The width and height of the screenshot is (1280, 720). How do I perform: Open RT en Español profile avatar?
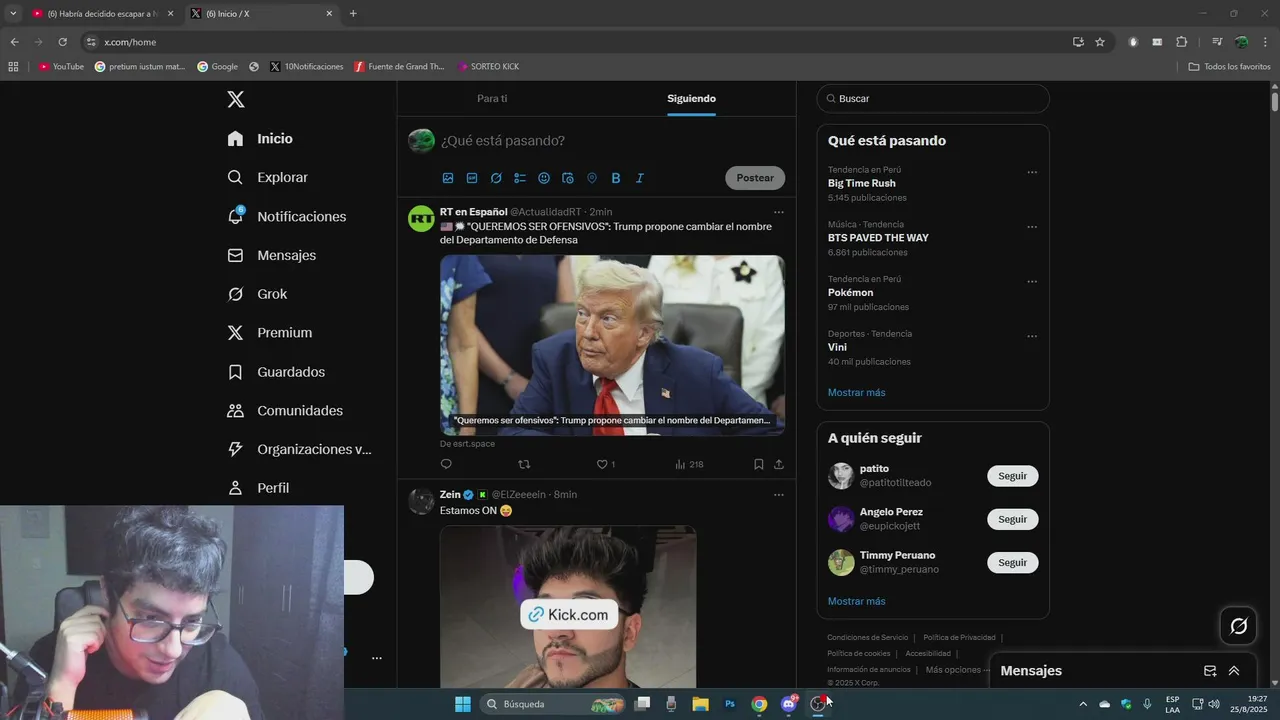(421, 218)
